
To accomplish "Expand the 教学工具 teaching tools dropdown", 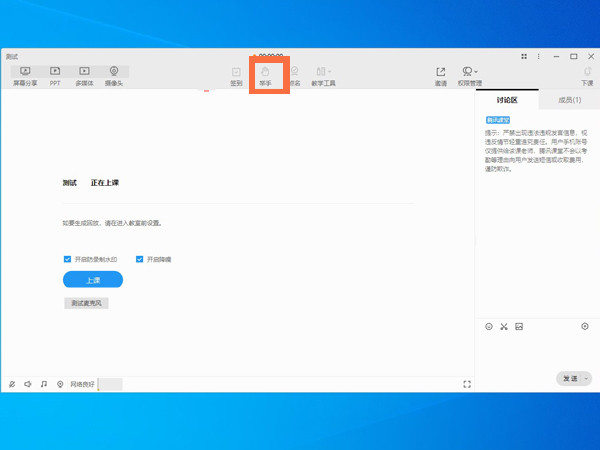I will 324,73.
